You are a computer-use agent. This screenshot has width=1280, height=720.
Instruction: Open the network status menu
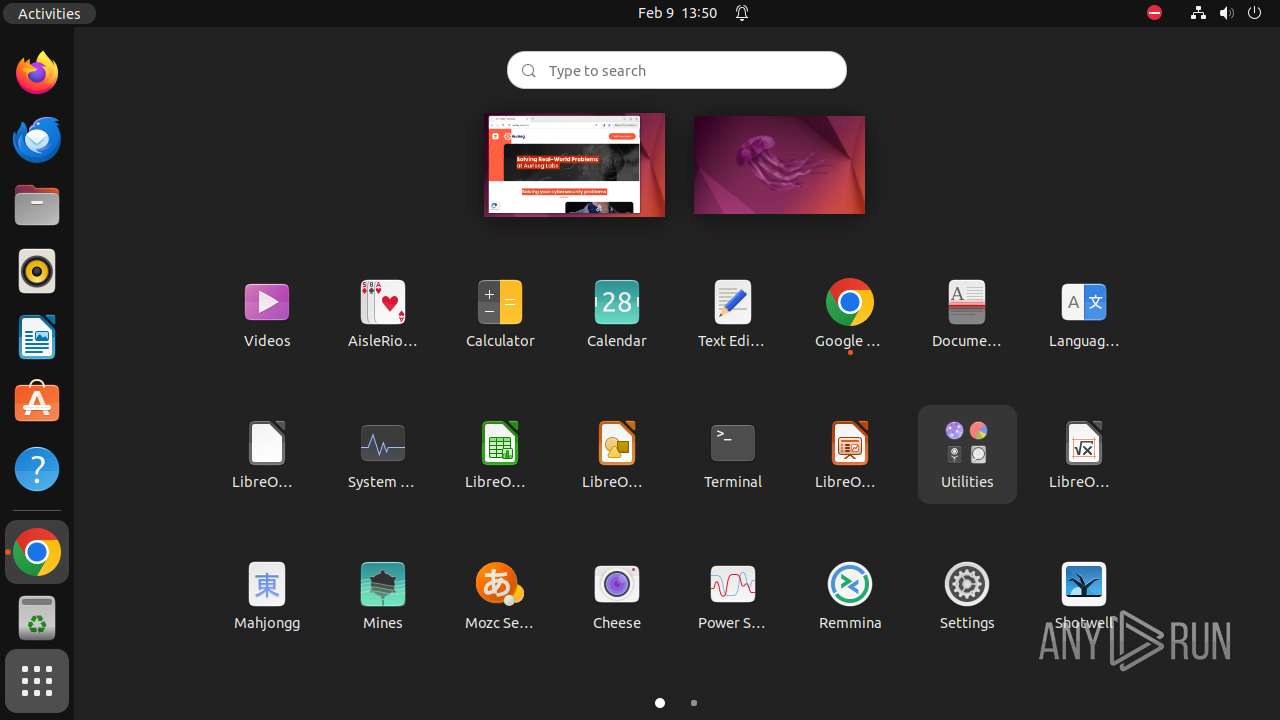pos(1198,13)
